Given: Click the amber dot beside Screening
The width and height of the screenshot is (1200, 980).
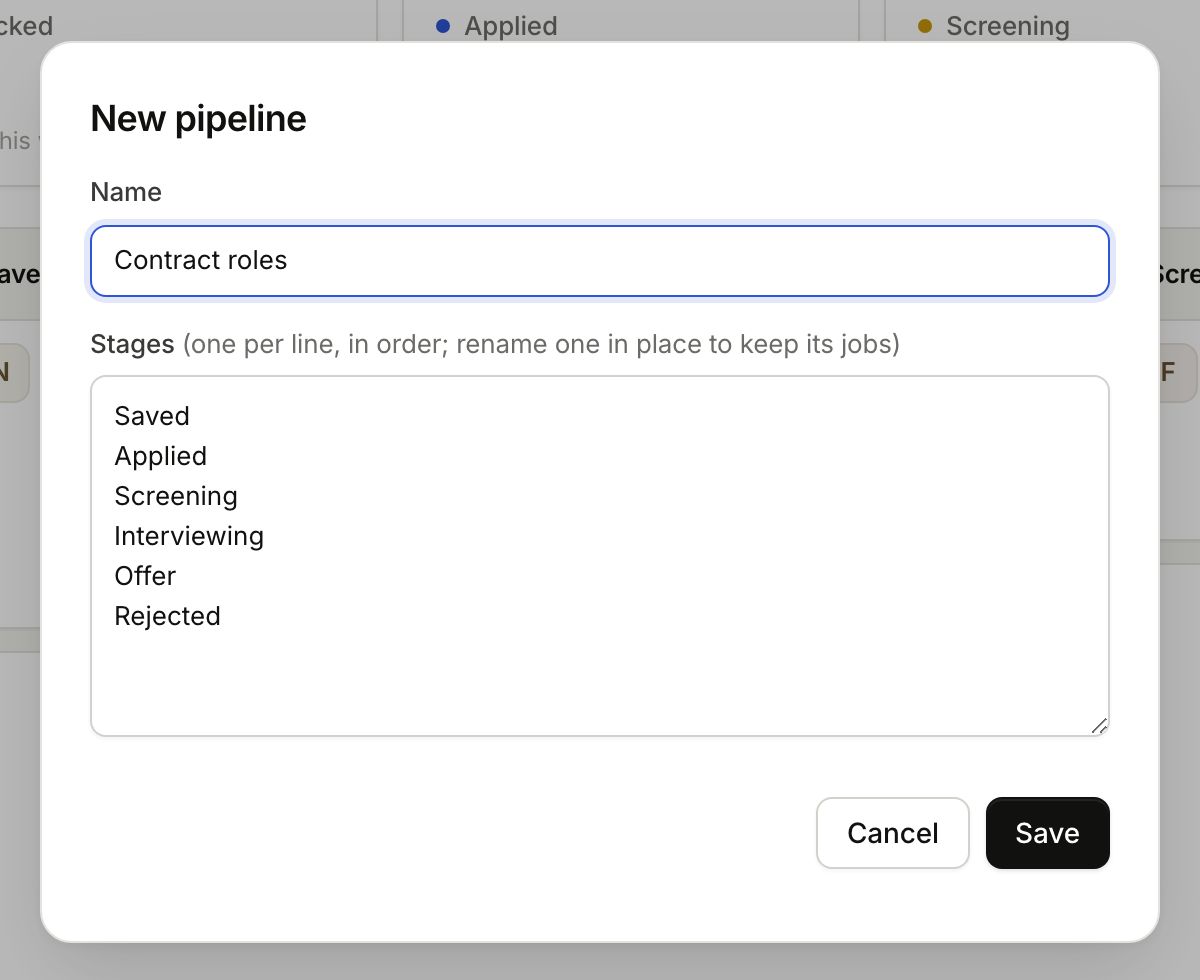Looking at the screenshot, I should 925,26.
